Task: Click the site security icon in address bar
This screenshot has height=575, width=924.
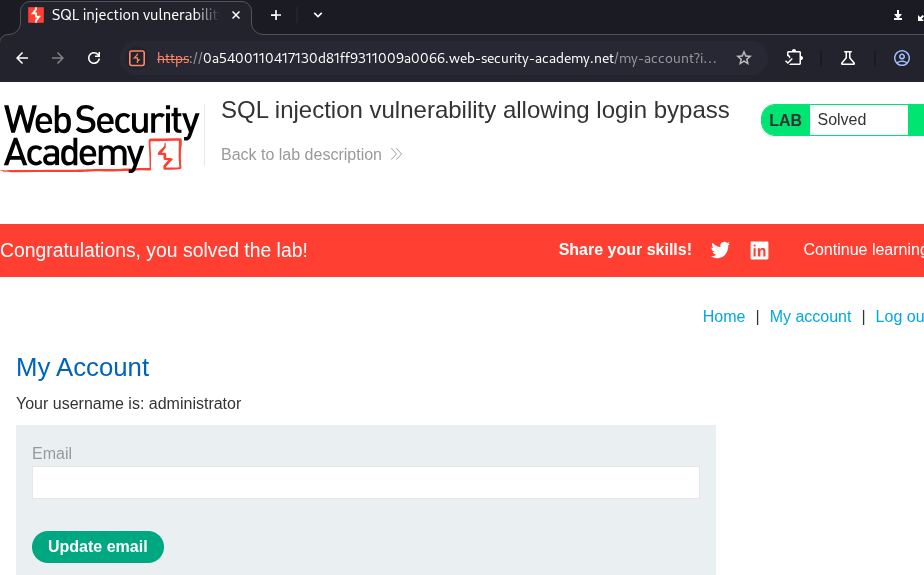Action: (x=137, y=58)
